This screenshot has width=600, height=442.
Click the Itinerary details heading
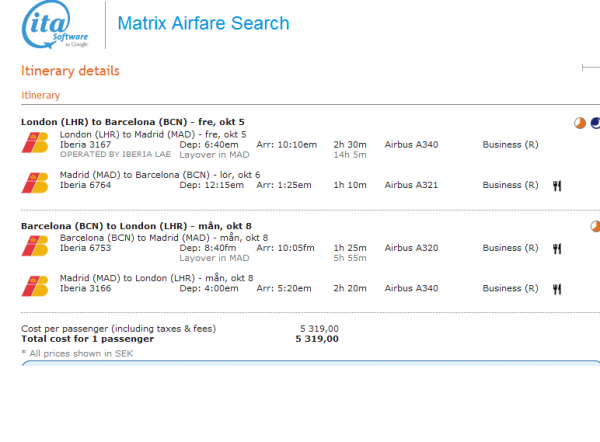[70, 71]
